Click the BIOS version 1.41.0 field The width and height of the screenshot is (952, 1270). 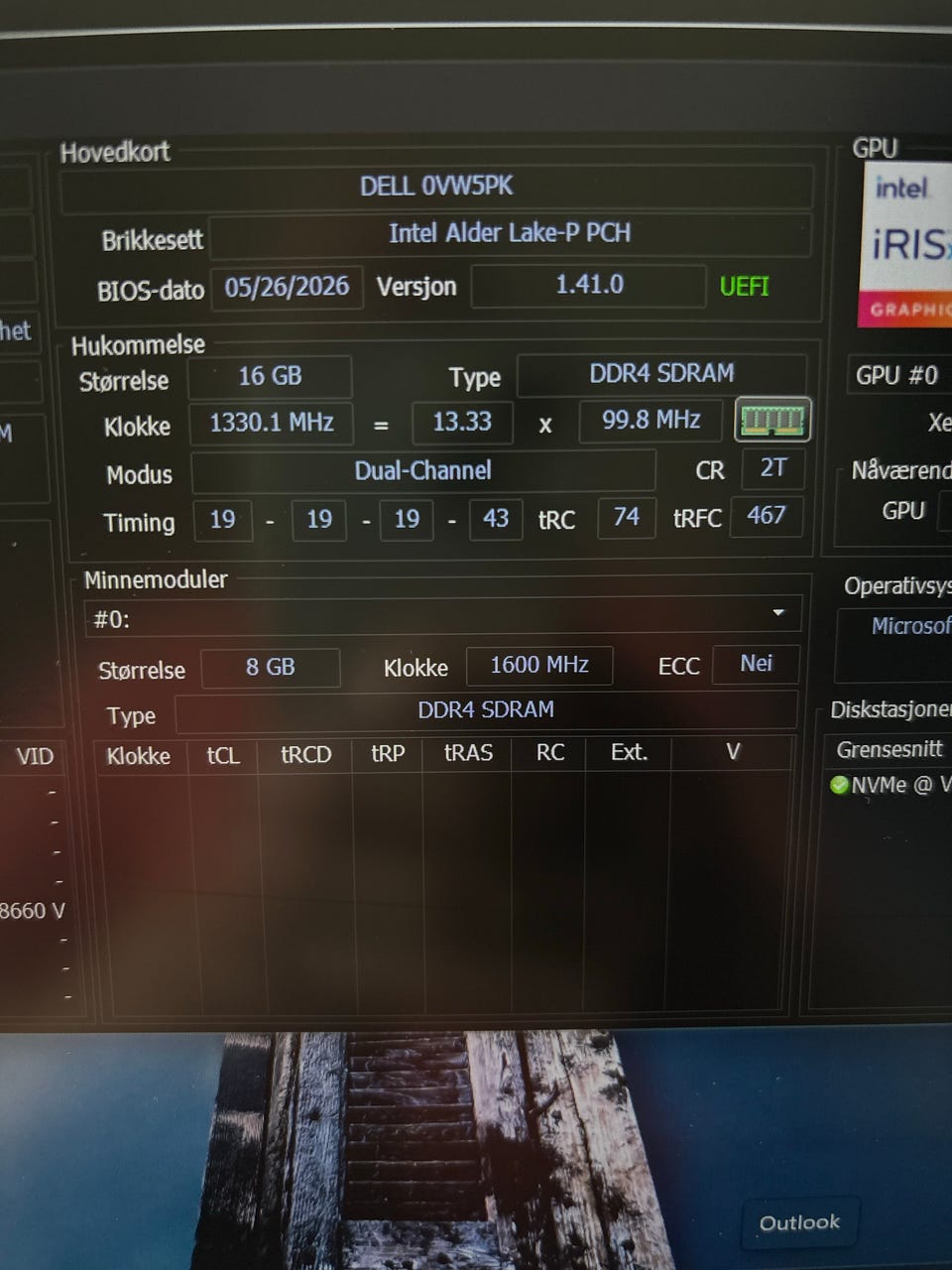pos(589,286)
